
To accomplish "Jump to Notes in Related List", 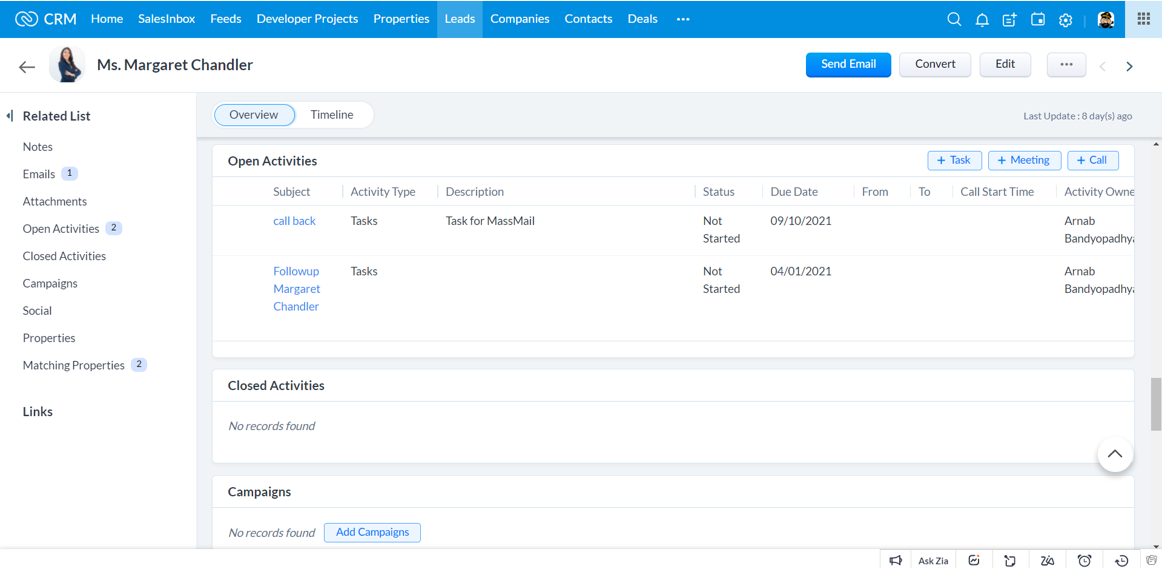I will tap(38, 147).
